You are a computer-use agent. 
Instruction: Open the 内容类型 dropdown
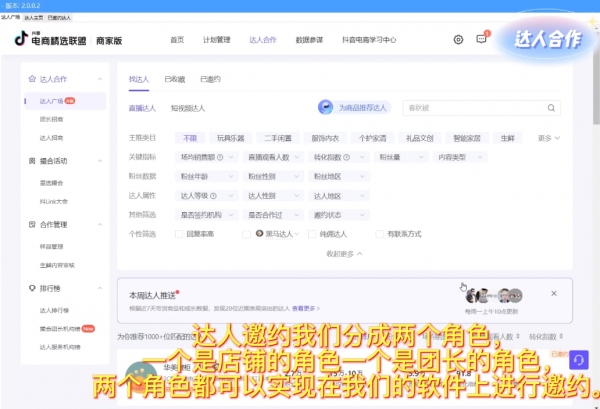460,157
